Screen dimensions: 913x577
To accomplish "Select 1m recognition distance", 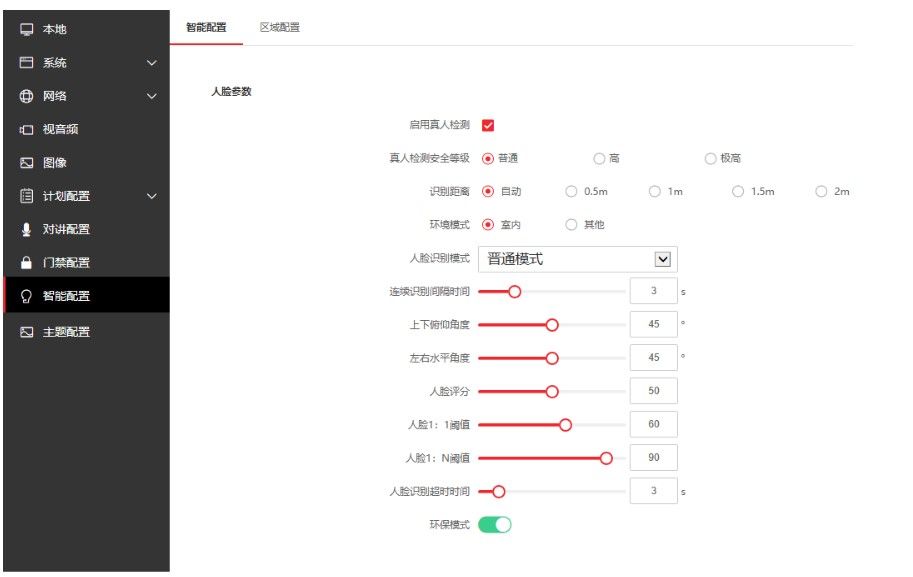I will [x=654, y=192].
